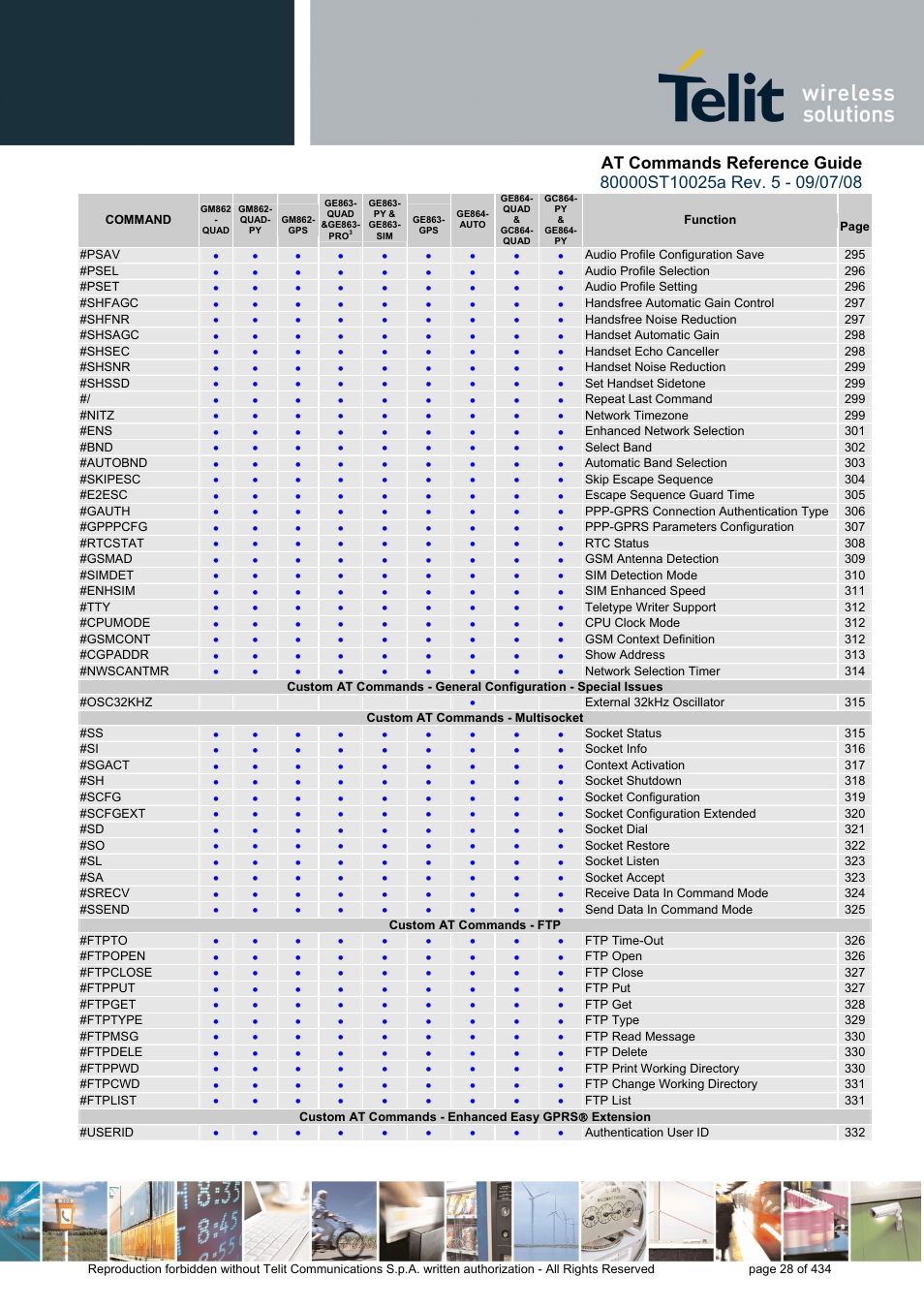Select the '#PSAV' command cell
Screen dimensions: 924x1309
pos(100,255)
